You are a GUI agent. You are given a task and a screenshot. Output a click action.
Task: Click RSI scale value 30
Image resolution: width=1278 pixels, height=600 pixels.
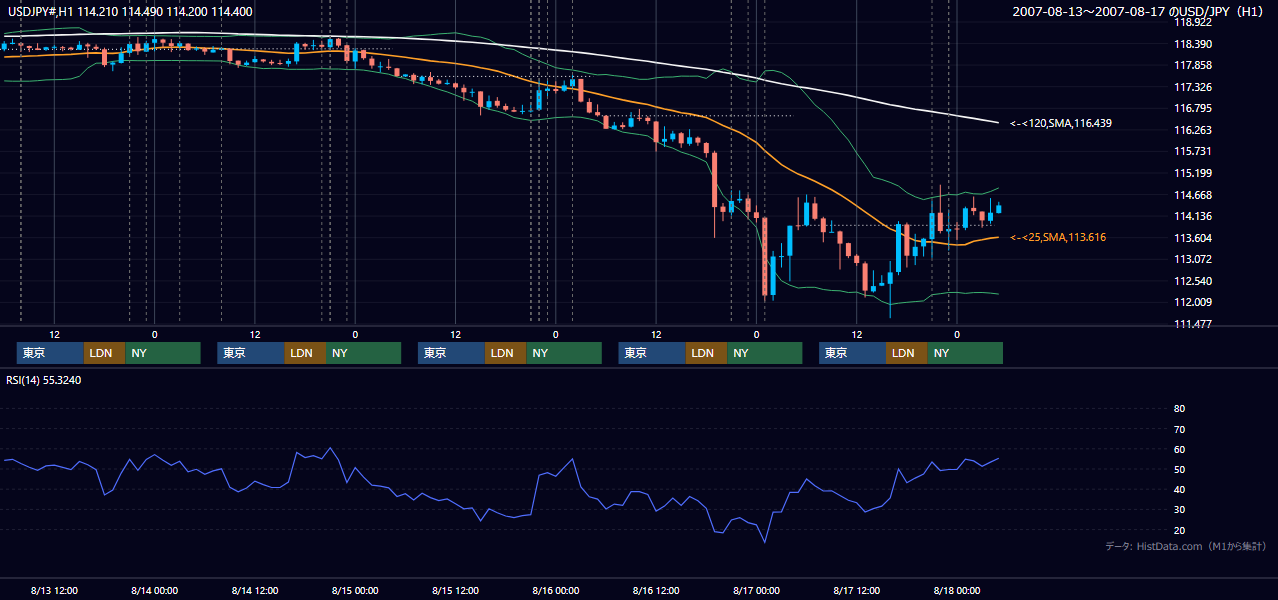point(1179,510)
